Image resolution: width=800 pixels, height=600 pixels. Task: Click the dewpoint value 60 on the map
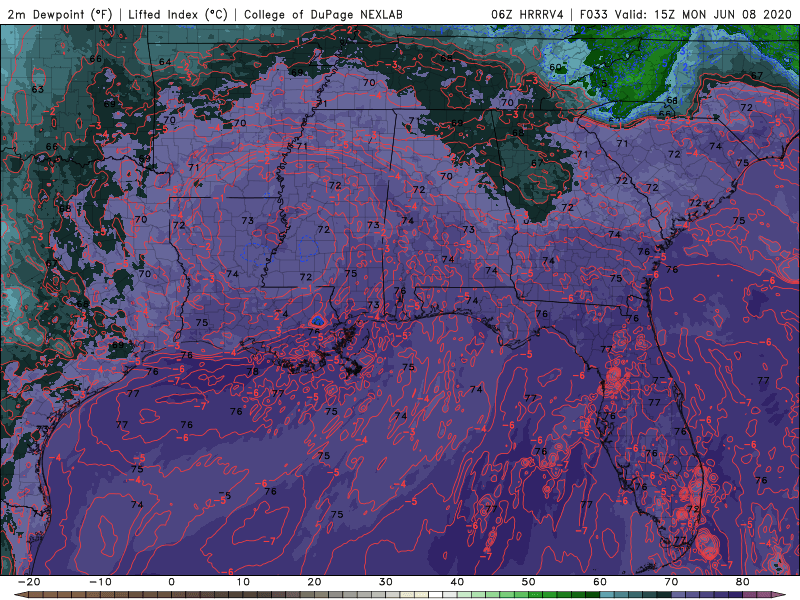555,67
